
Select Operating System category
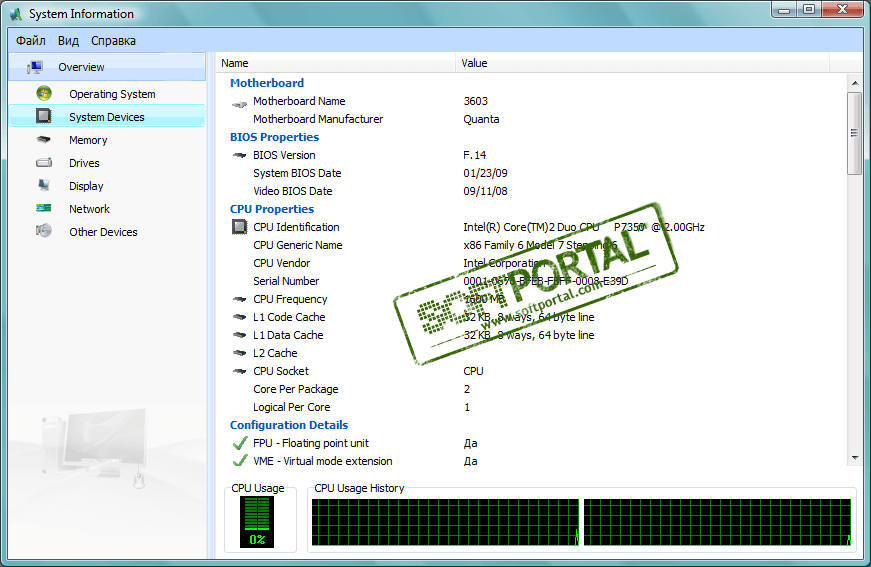point(107,94)
